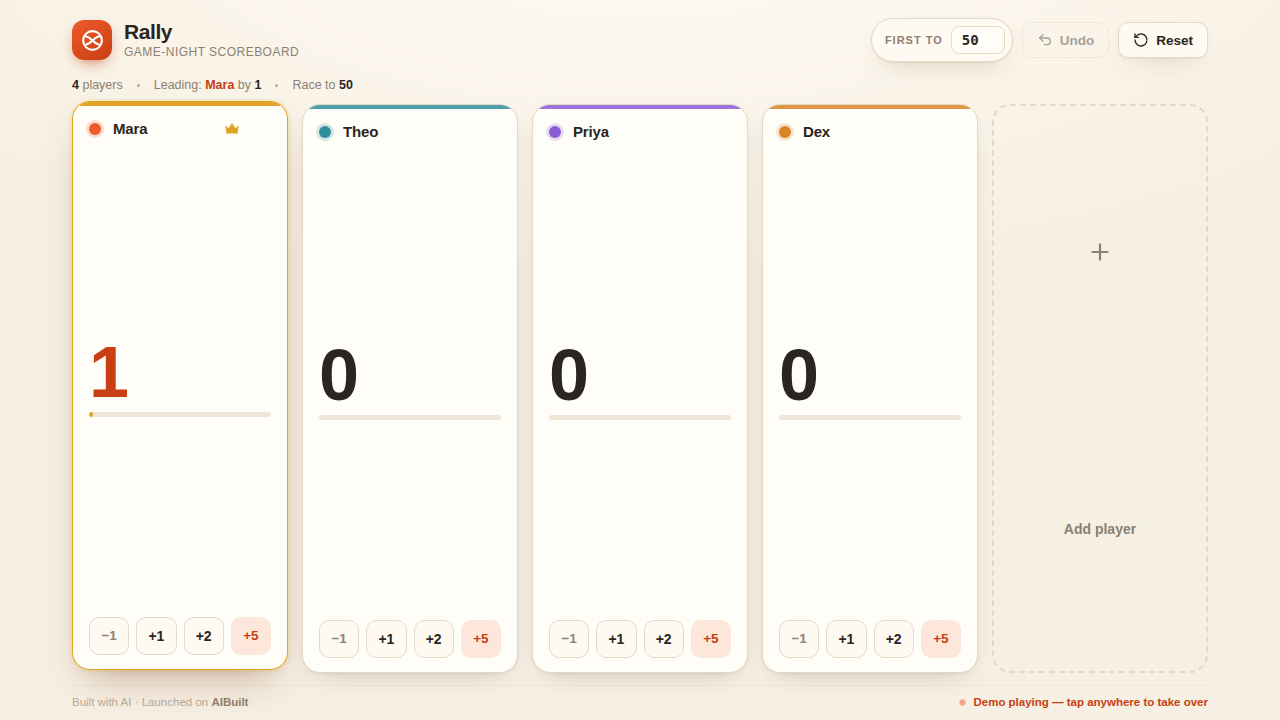Add 5 points to Dex
Viewport: 1280px width, 720px height.
(941, 639)
